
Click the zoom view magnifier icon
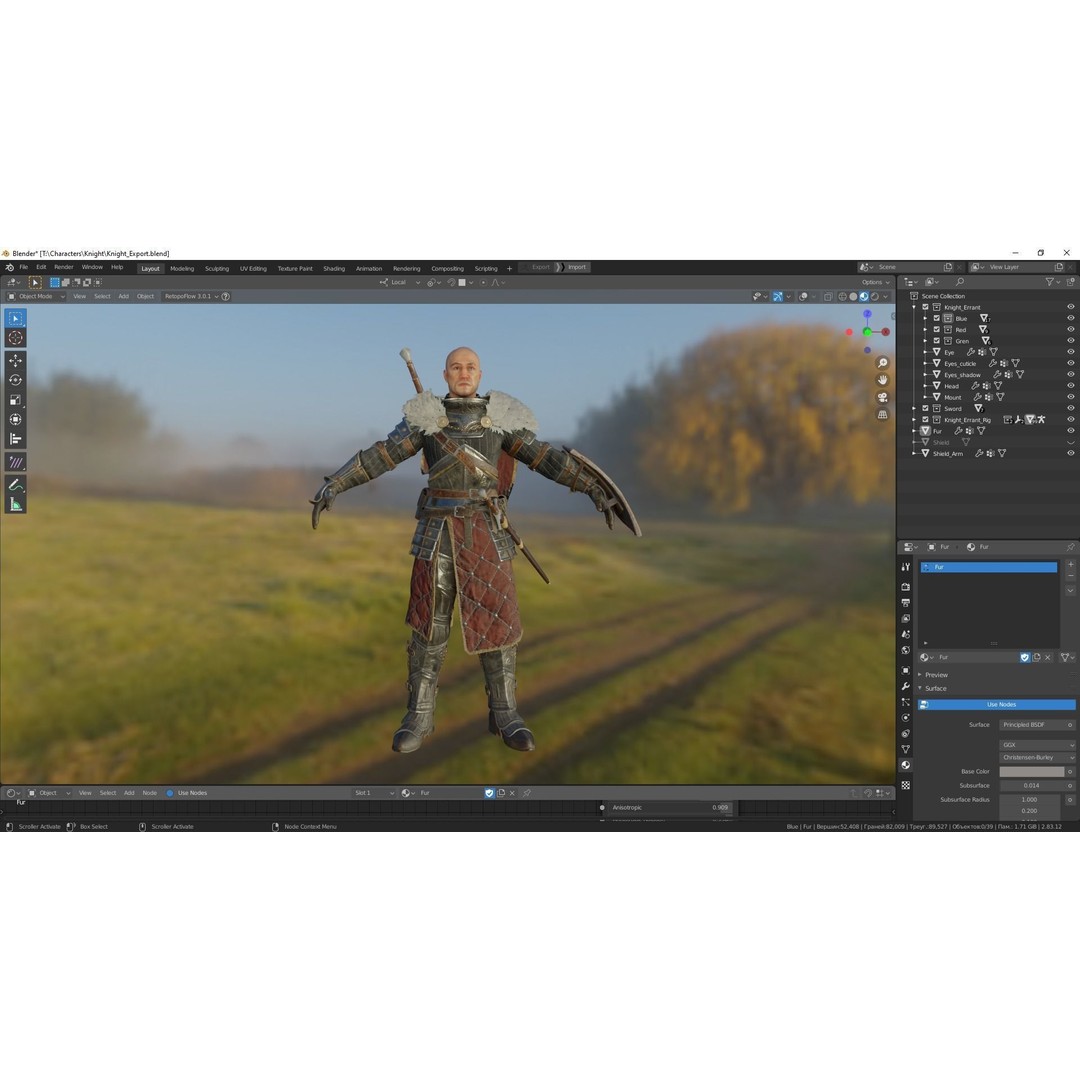click(x=882, y=363)
